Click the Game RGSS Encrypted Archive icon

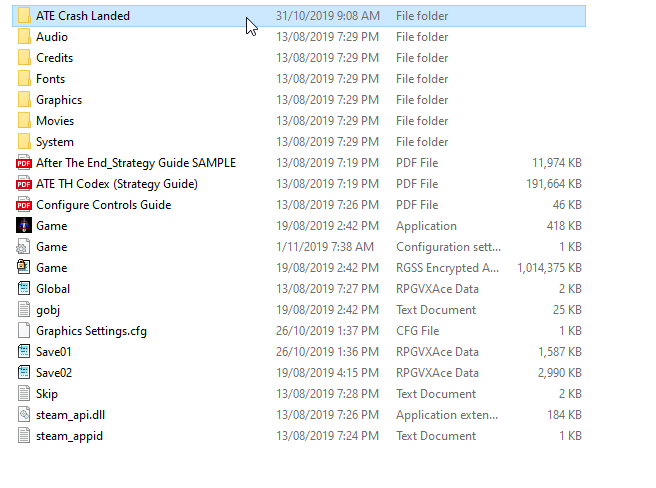tap(24, 268)
